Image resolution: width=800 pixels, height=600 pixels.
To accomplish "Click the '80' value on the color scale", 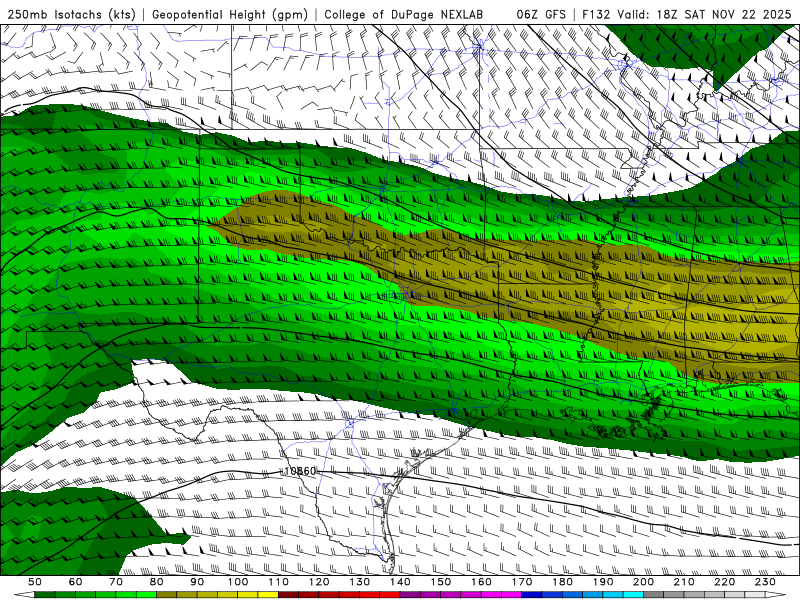I will point(156,582).
